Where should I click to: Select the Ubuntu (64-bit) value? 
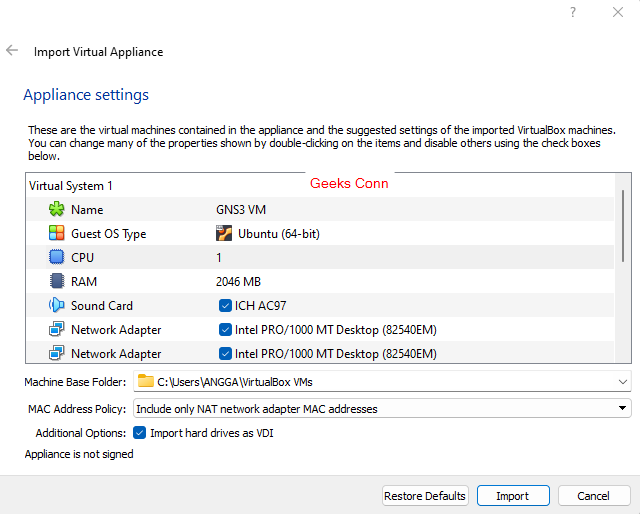tap(279, 234)
